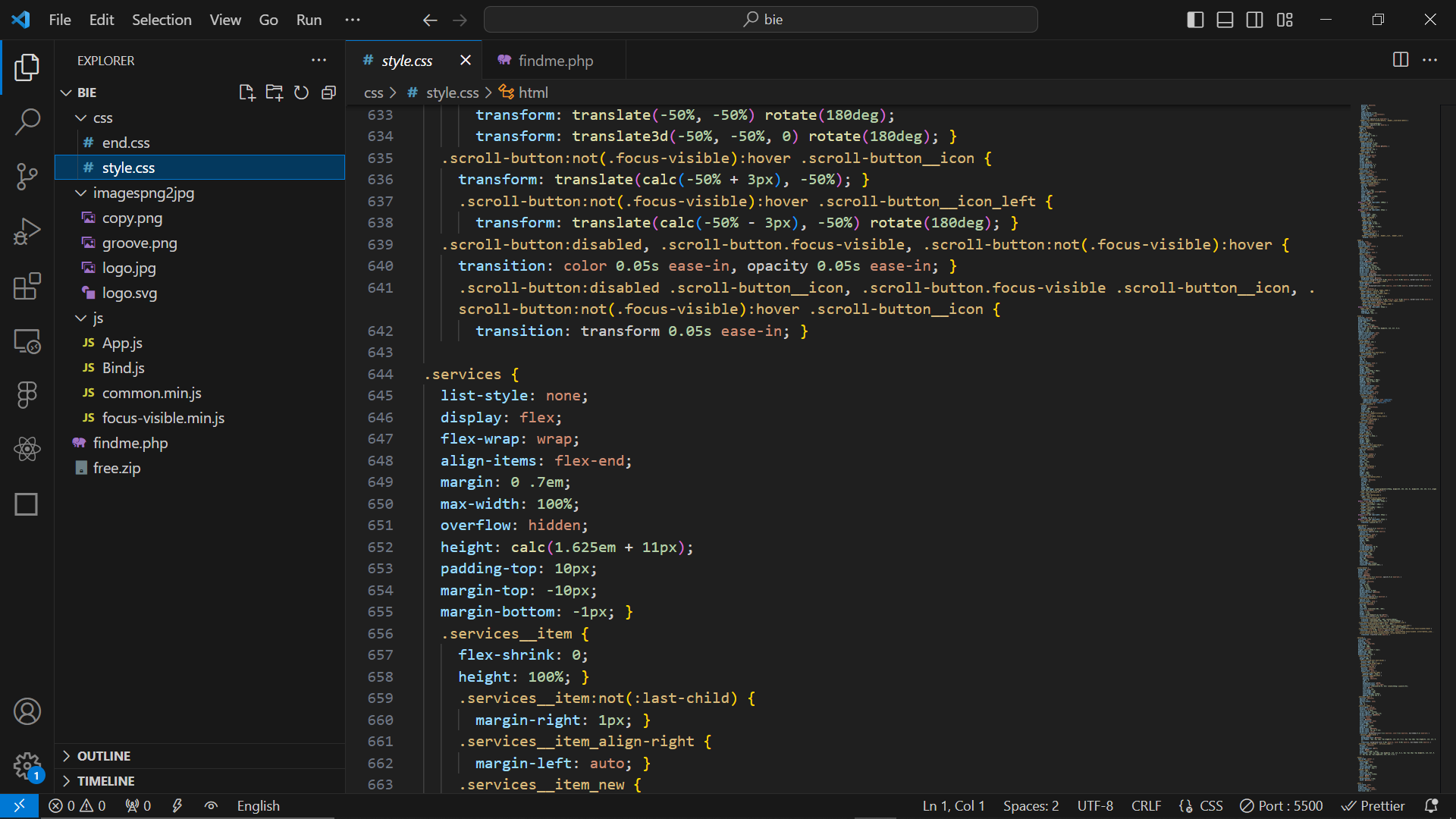Open Run and Debug view
This screenshot has height=819, width=1456.
tap(27, 231)
